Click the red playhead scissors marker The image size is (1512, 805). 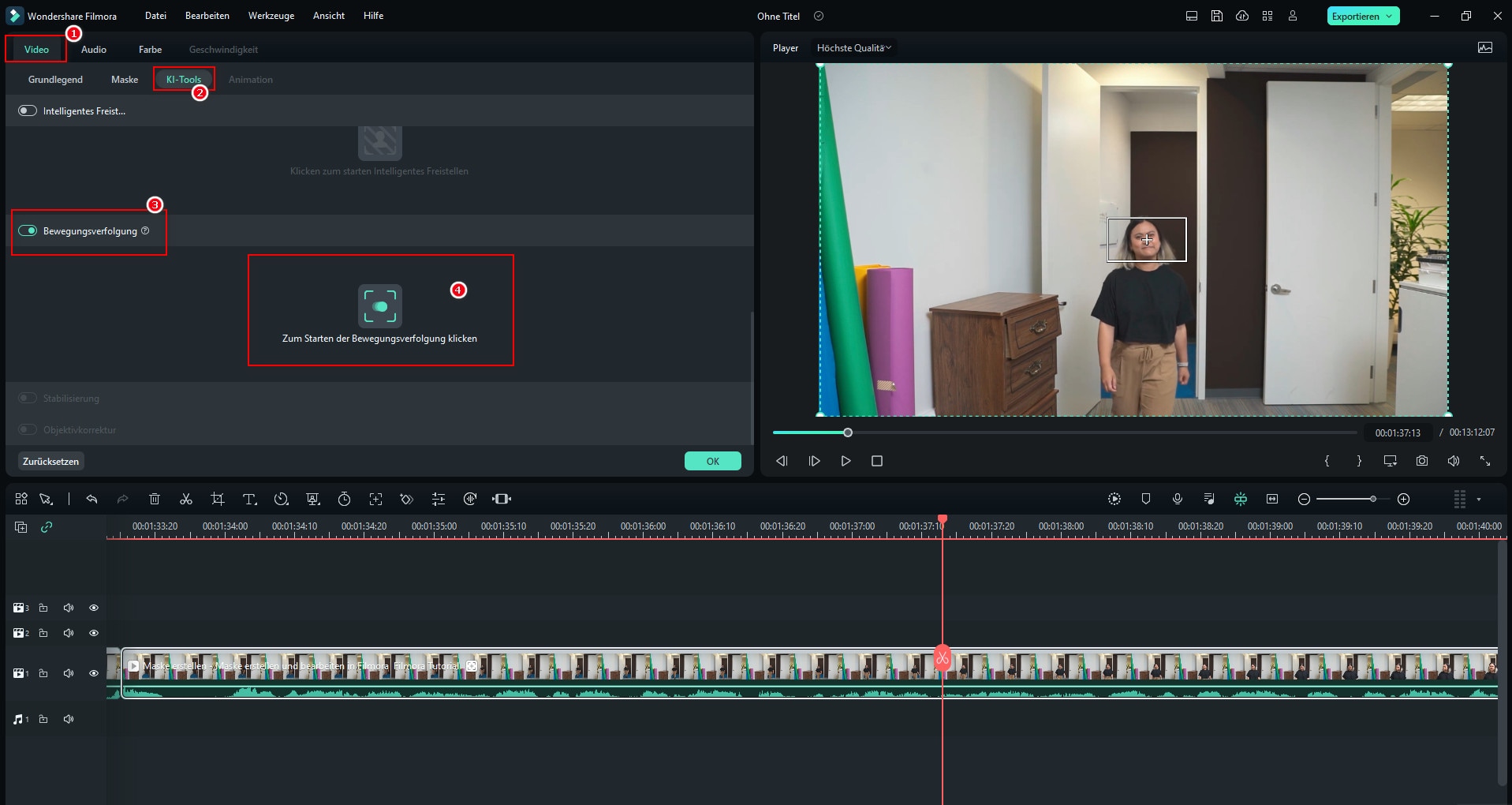tap(943, 658)
